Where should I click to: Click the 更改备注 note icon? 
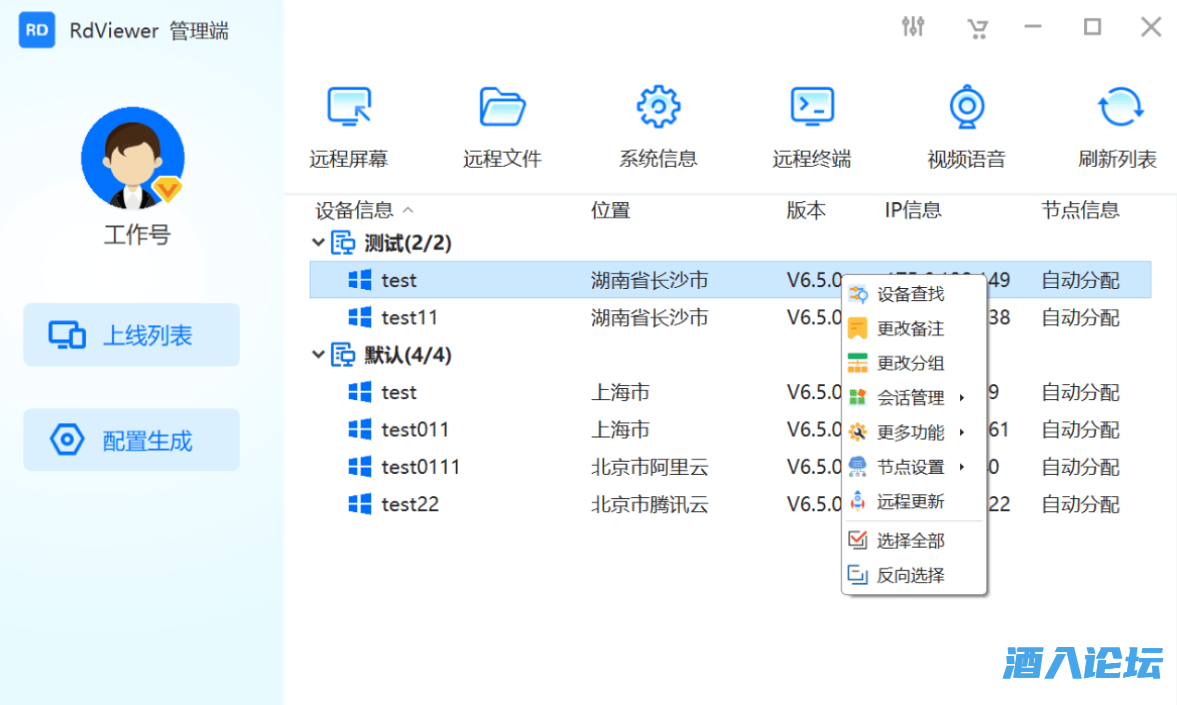click(x=857, y=329)
